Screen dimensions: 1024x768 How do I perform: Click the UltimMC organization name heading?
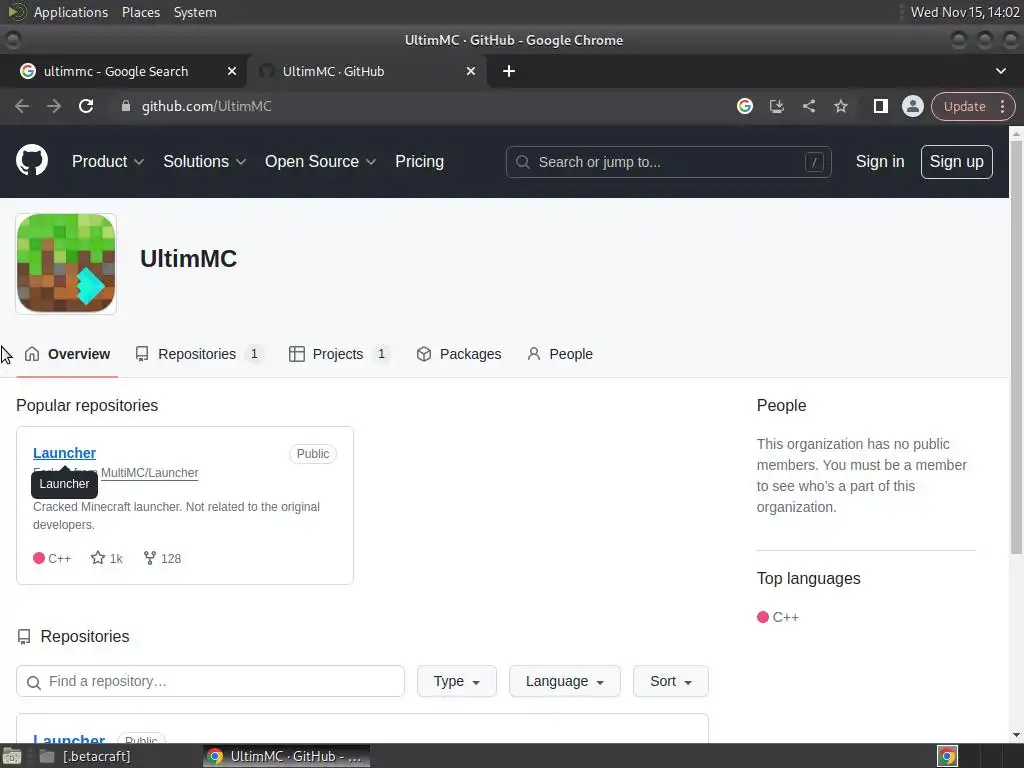point(188,259)
